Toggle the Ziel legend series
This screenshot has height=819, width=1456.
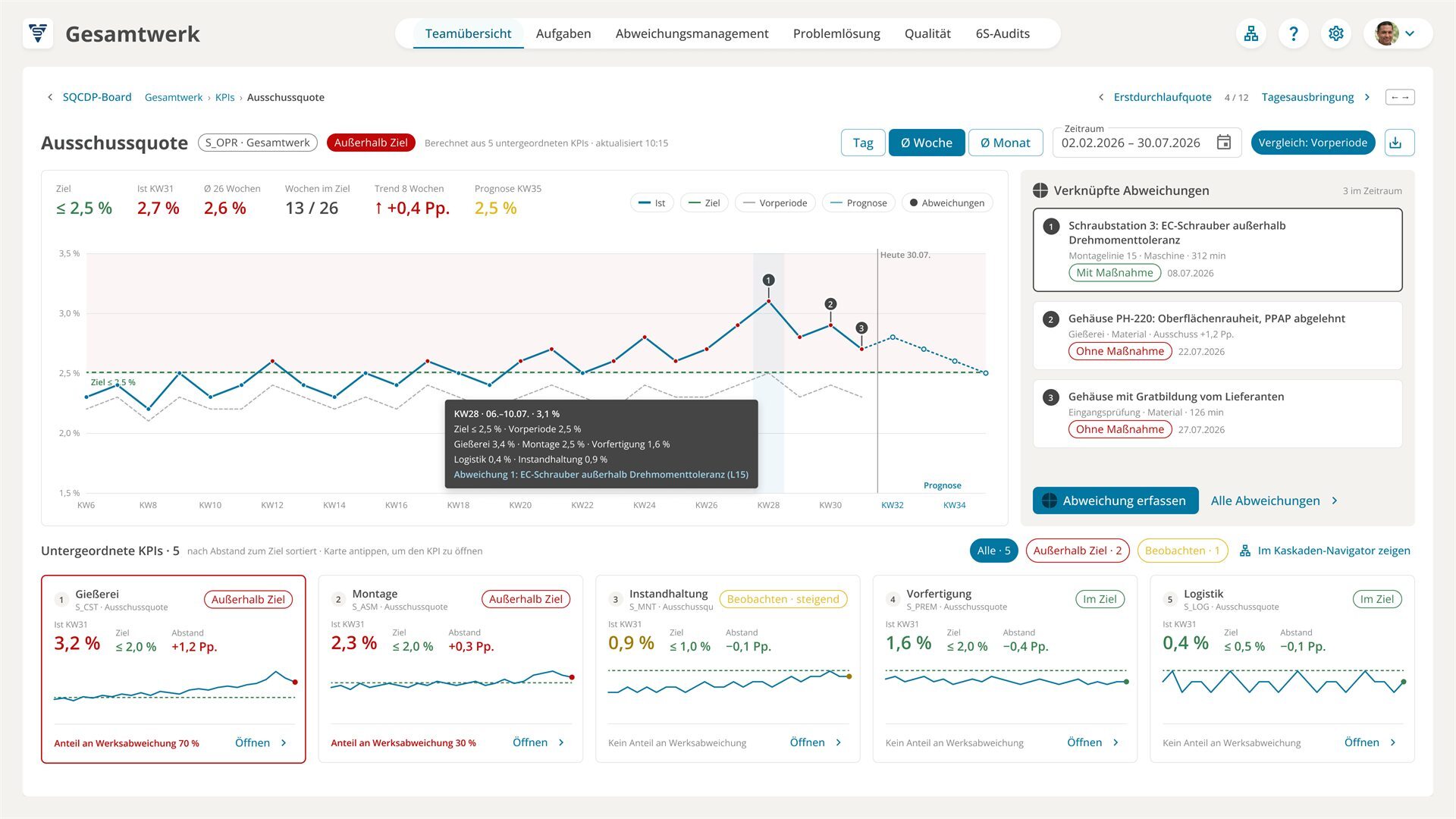704,203
